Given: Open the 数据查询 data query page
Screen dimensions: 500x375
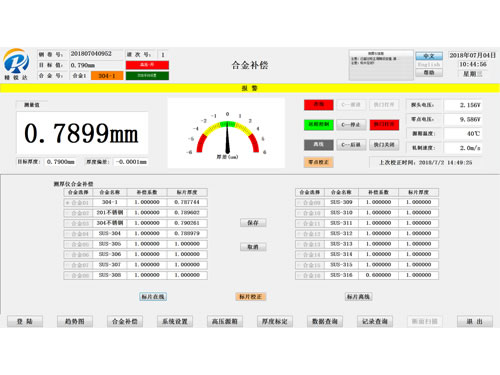Looking at the screenshot, I should pyautogui.click(x=325, y=321).
